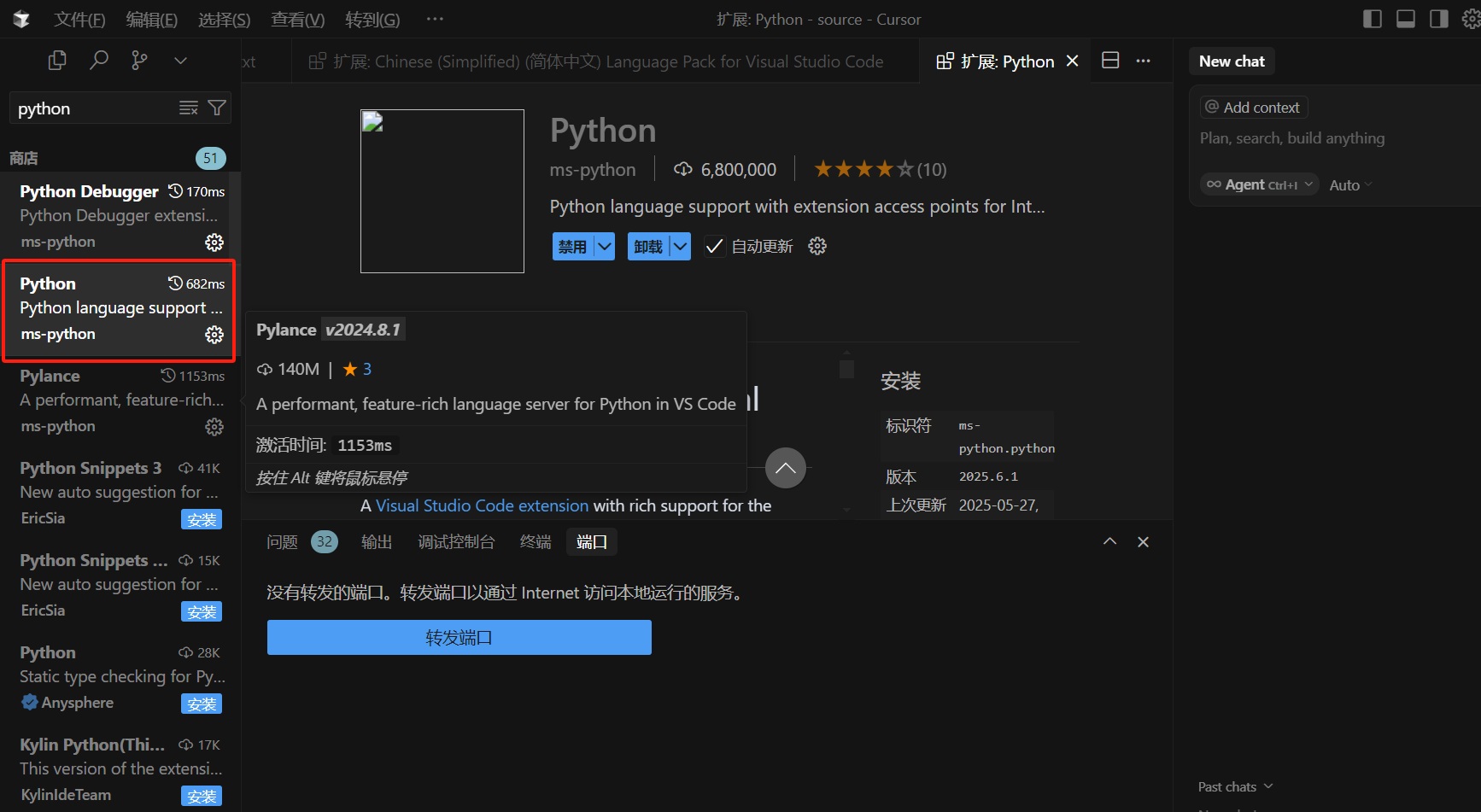
Task: Open Visual Studio Code extension link
Action: 483,505
